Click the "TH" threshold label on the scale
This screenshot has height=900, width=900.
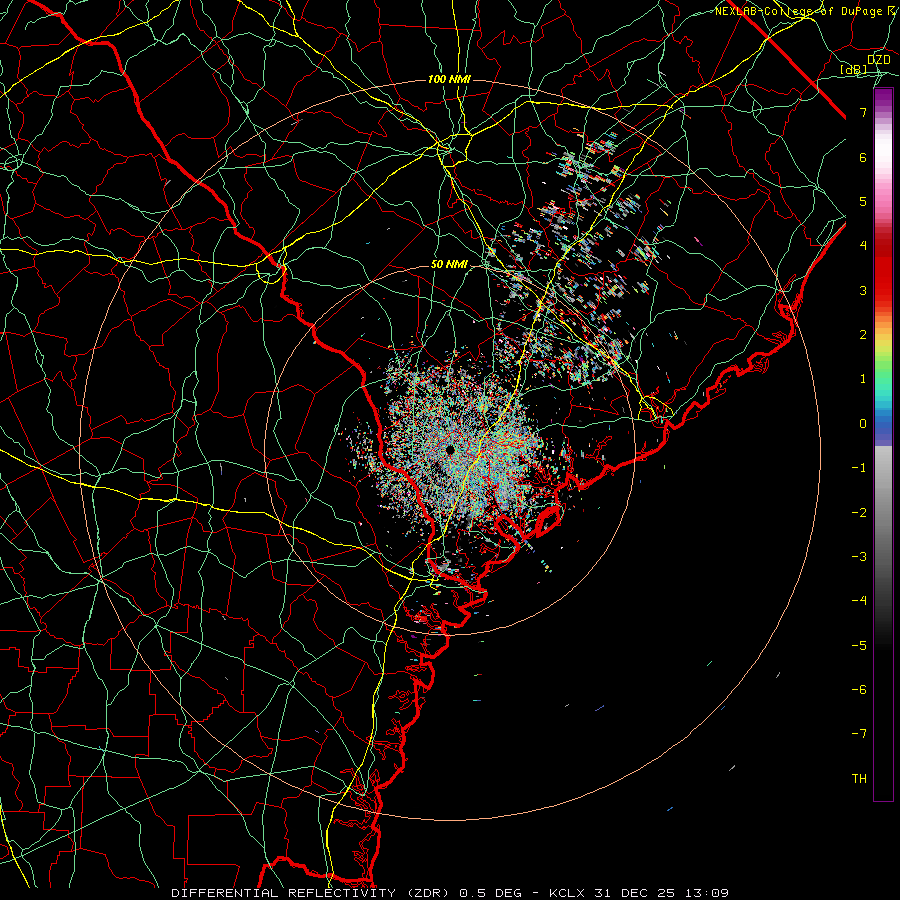[859, 779]
